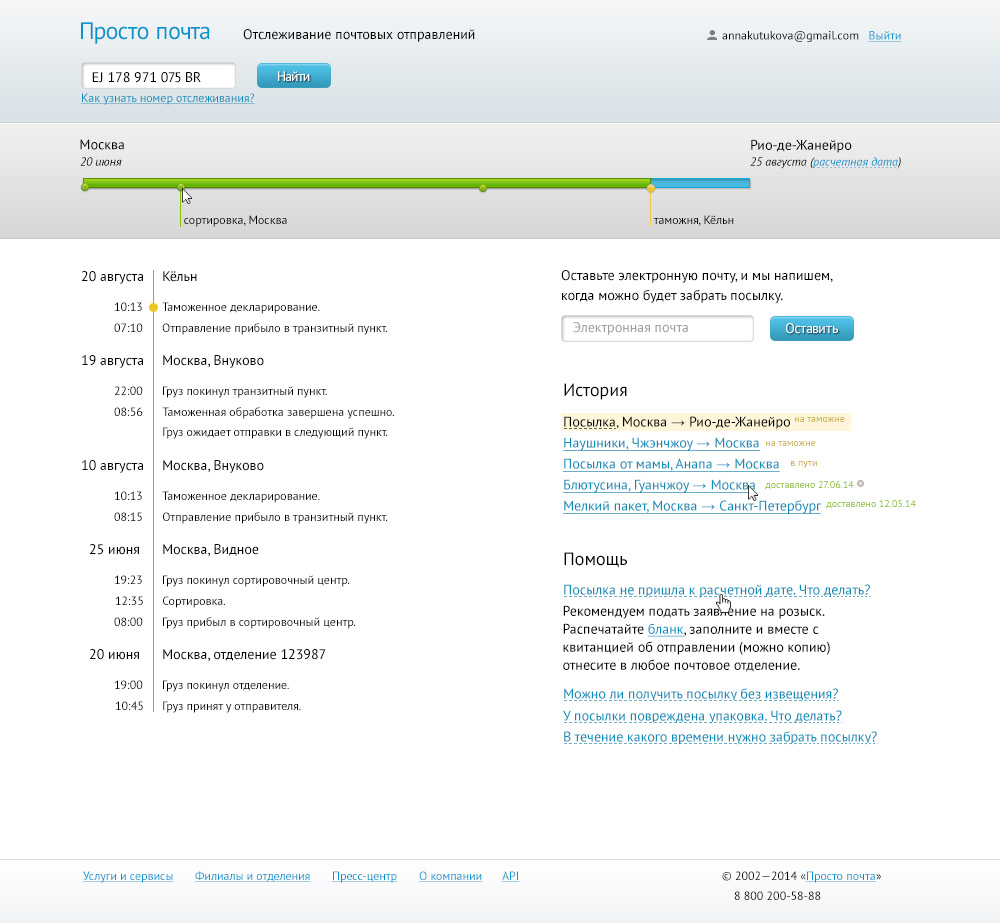Open 'Филиалы и отделения' in the footer
This screenshot has width=1000, height=923.
[x=252, y=876]
